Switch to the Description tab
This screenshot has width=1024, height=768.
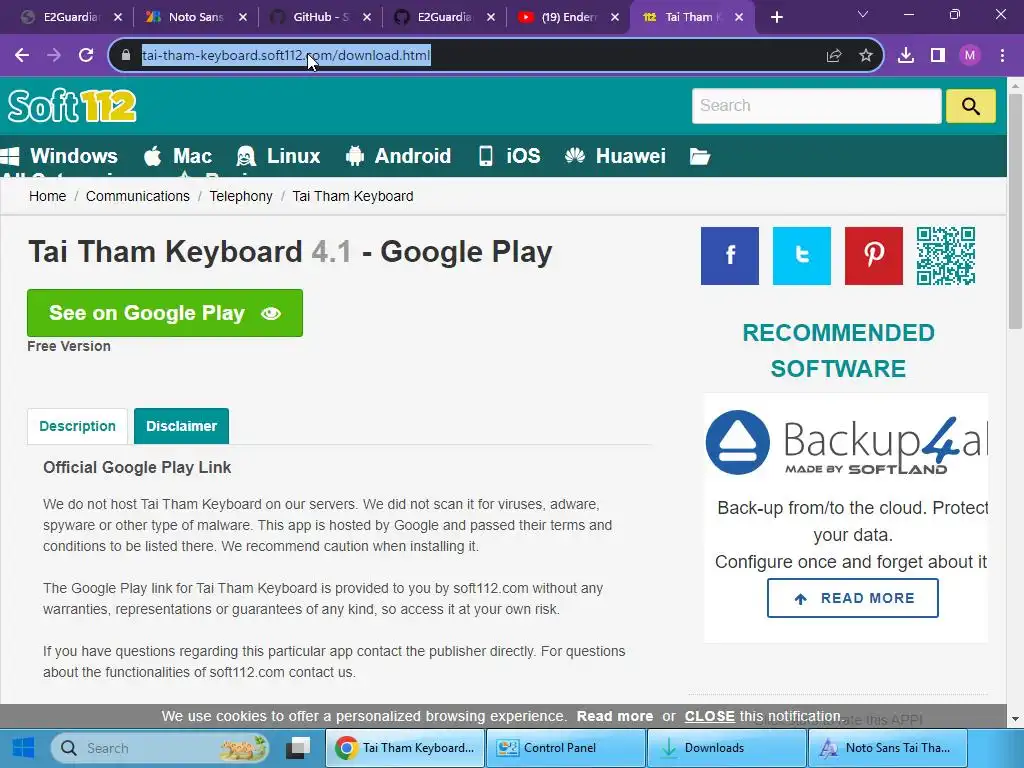coord(77,426)
